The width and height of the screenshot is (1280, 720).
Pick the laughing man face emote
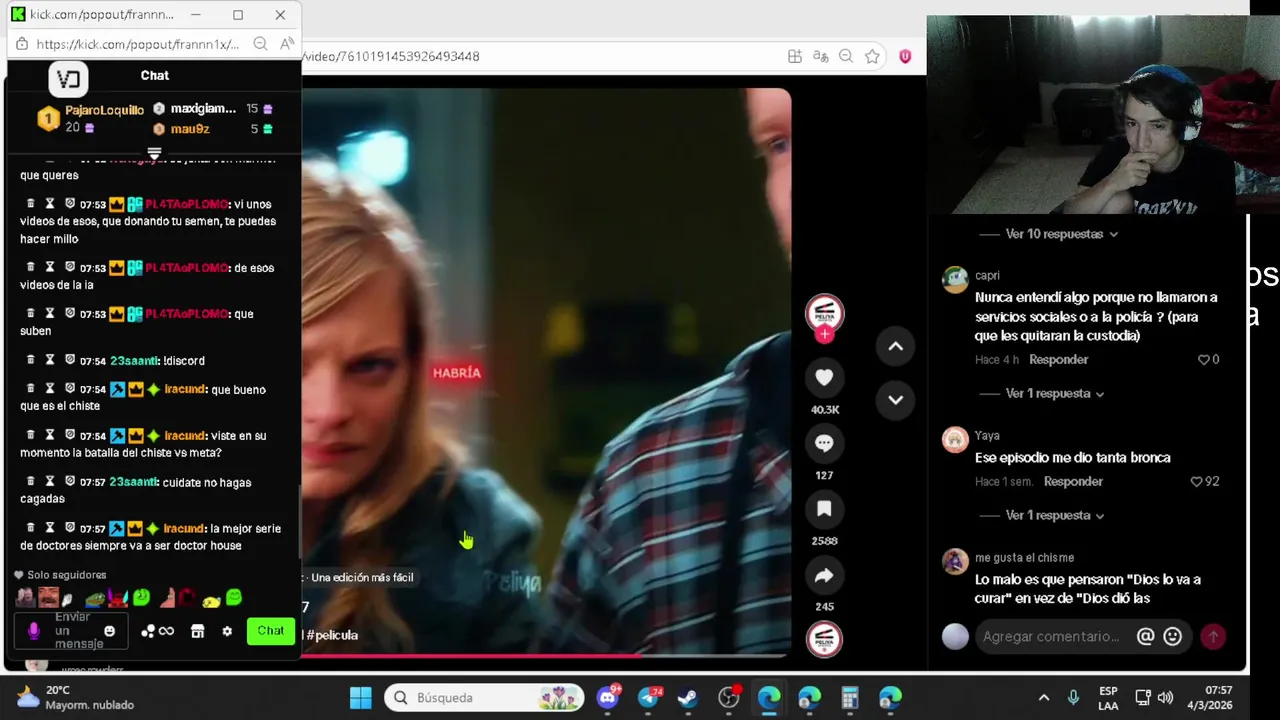48,598
